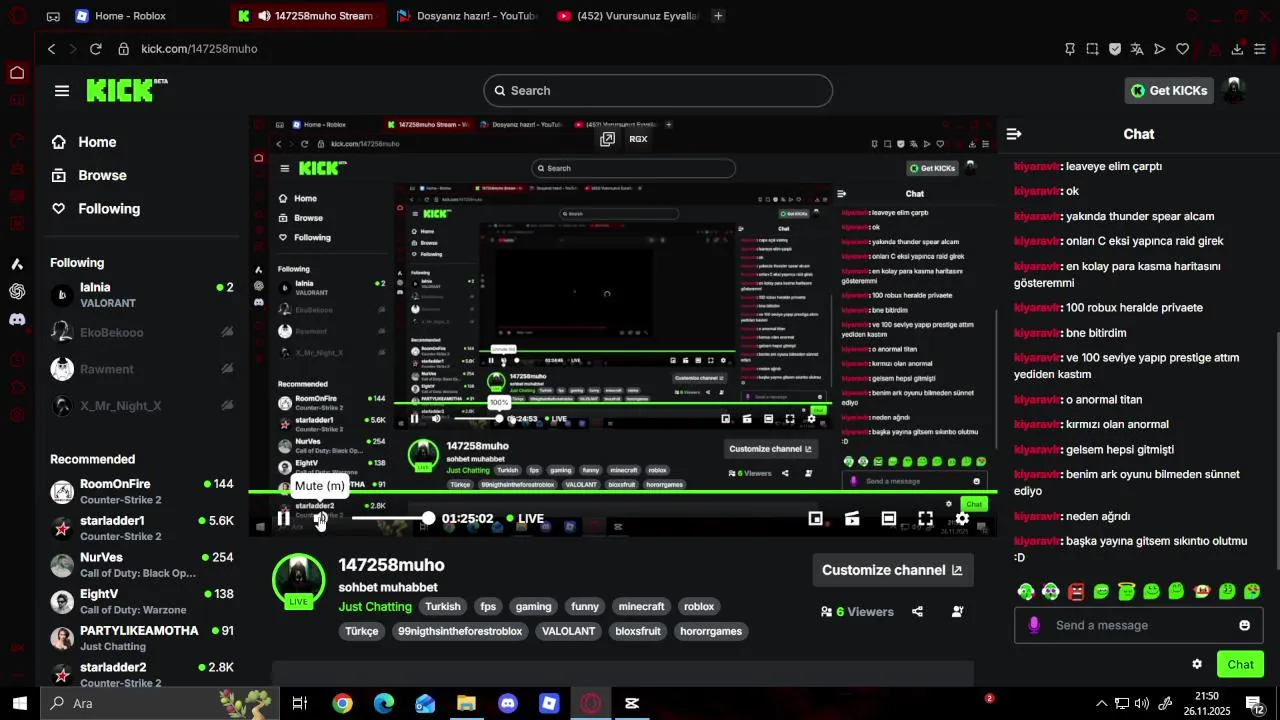Click Customize channel button
This screenshot has width=1280, height=720.
(x=892, y=570)
